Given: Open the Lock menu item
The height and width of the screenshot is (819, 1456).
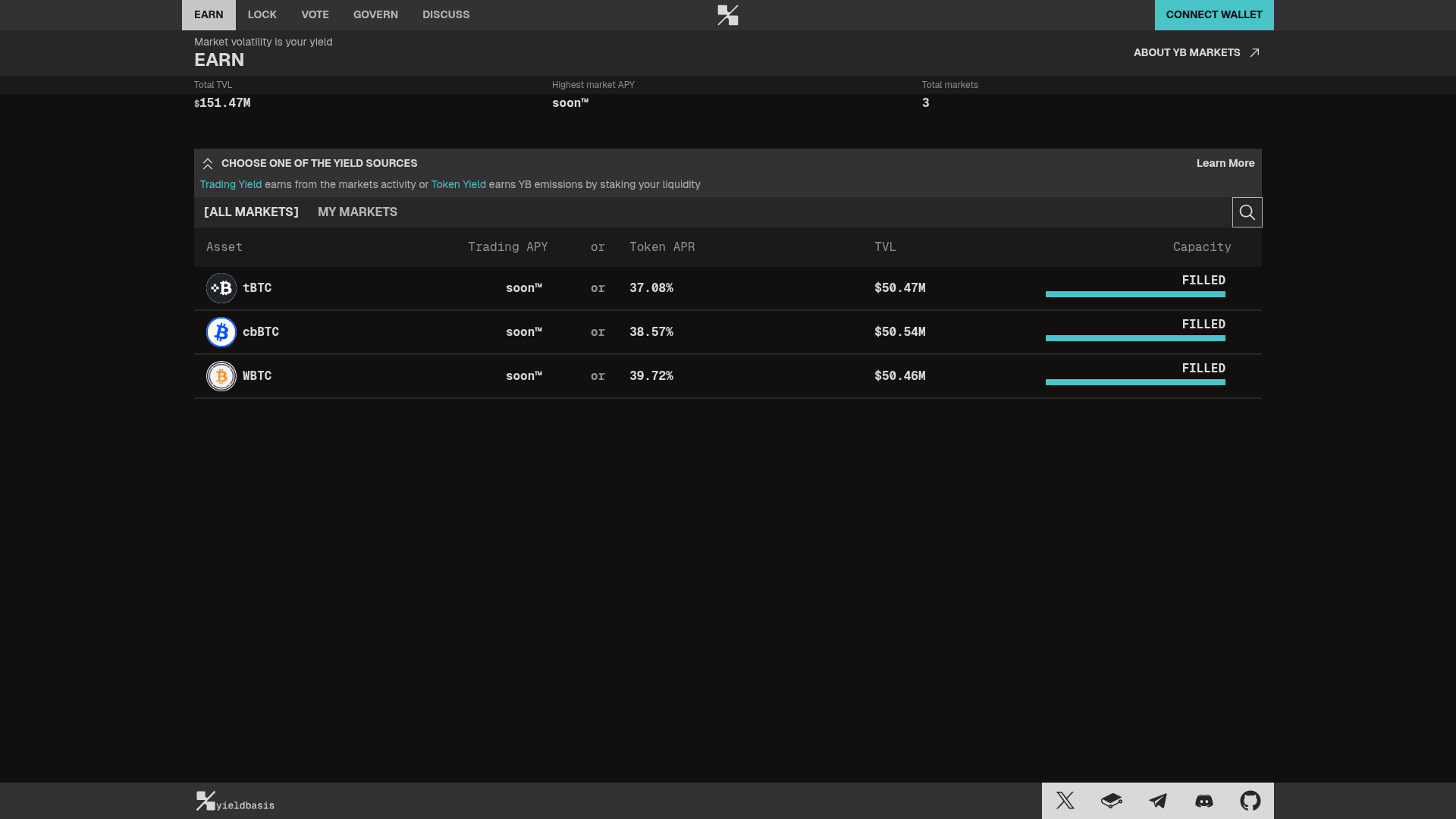Looking at the screenshot, I should pos(262,15).
